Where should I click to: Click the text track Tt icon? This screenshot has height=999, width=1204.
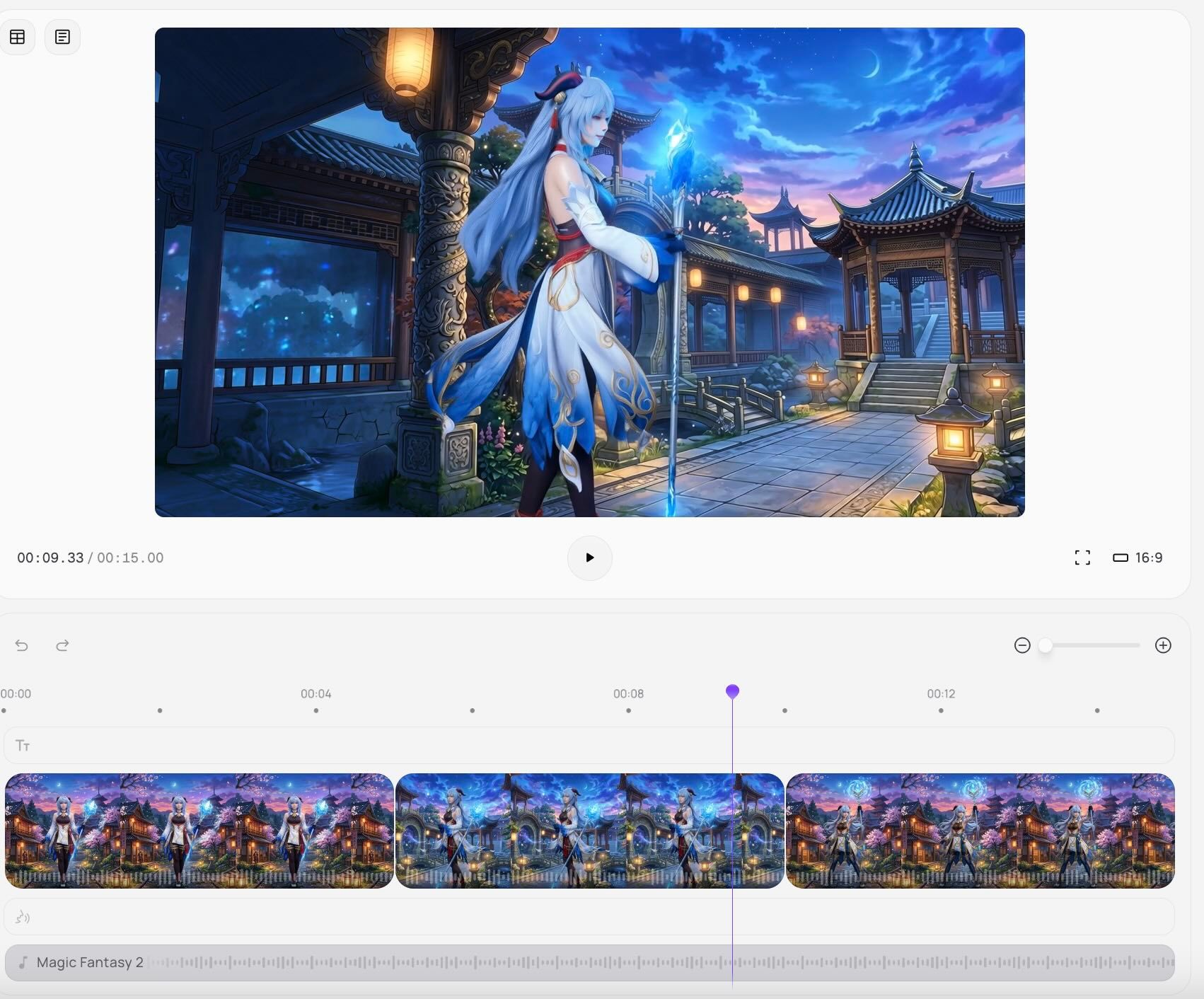(23, 745)
